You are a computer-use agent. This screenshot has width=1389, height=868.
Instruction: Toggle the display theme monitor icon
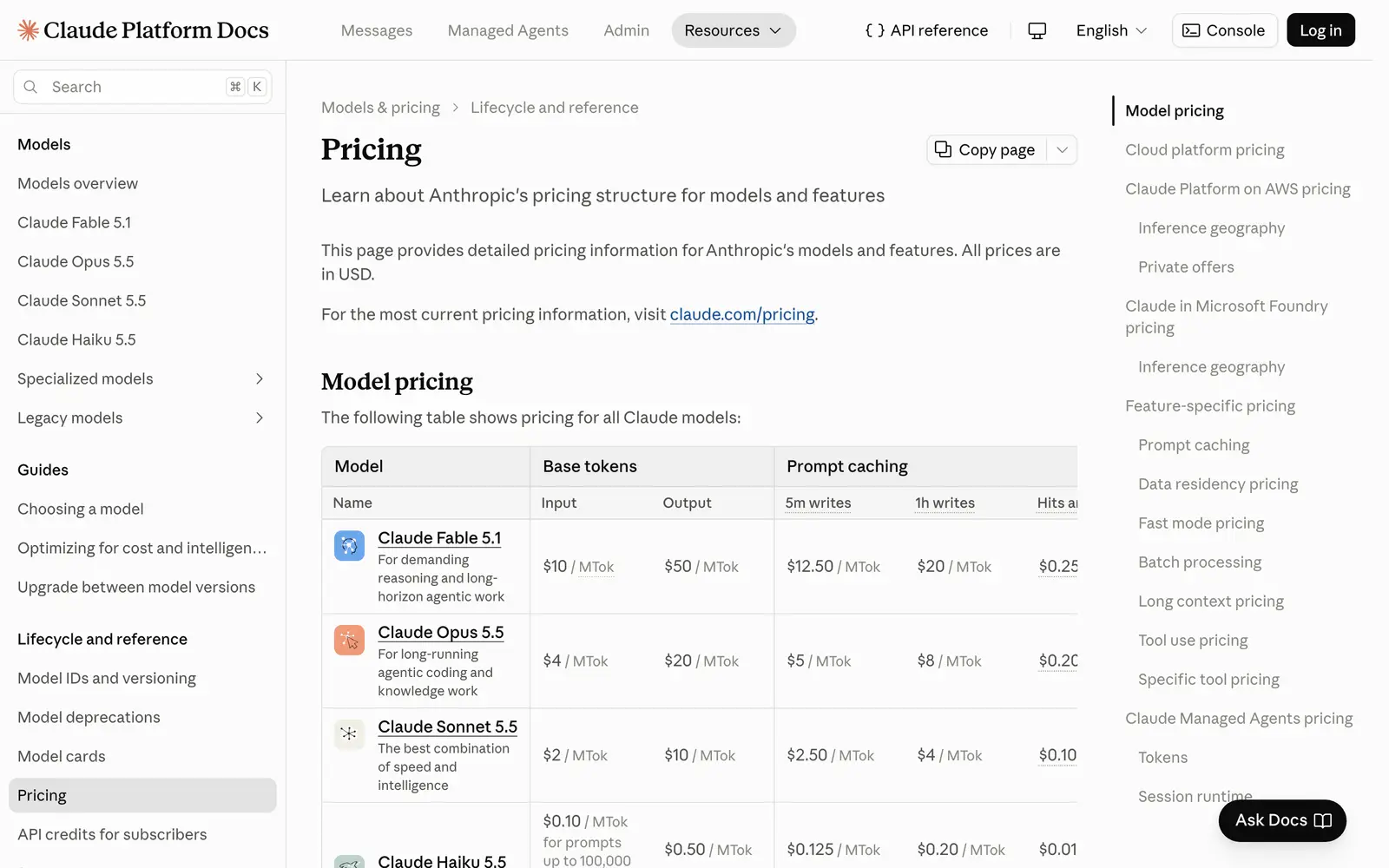pyautogui.click(x=1037, y=30)
